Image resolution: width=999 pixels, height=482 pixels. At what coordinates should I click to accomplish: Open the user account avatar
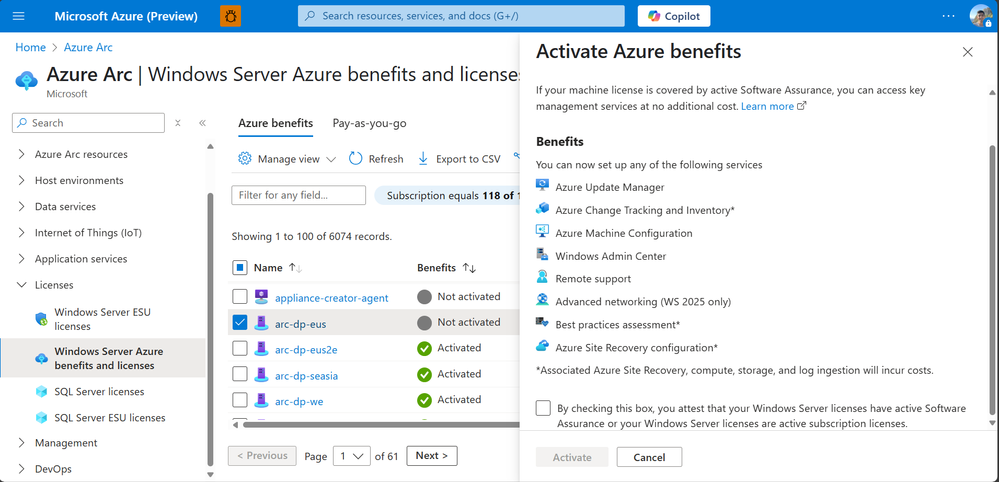click(x=980, y=16)
